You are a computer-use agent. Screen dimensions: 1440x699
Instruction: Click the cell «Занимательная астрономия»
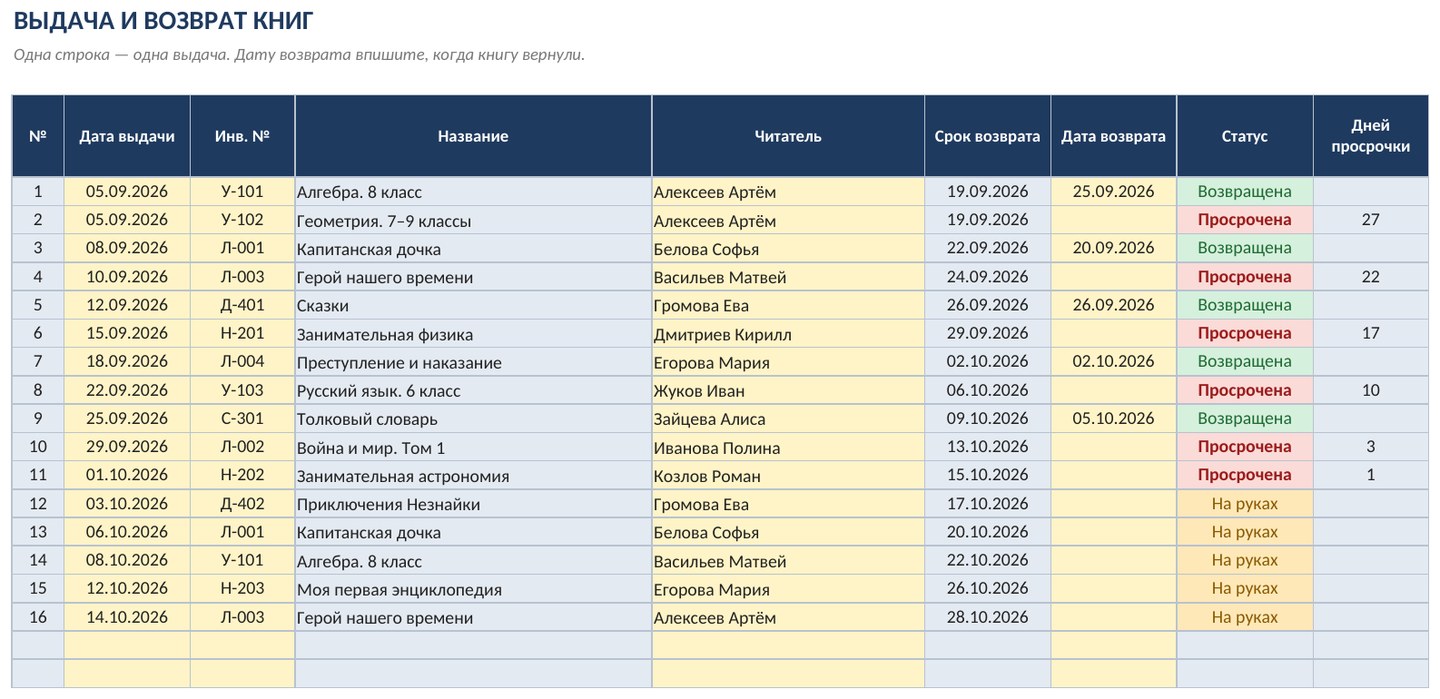pyautogui.click(x=473, y=475)
